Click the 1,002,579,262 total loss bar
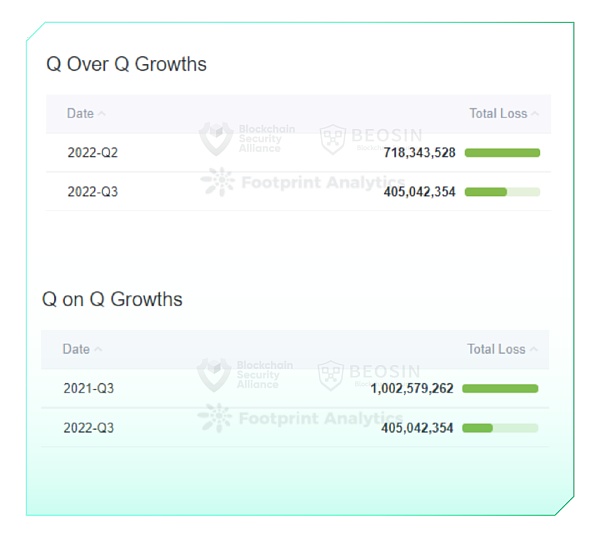 (500, 388)
